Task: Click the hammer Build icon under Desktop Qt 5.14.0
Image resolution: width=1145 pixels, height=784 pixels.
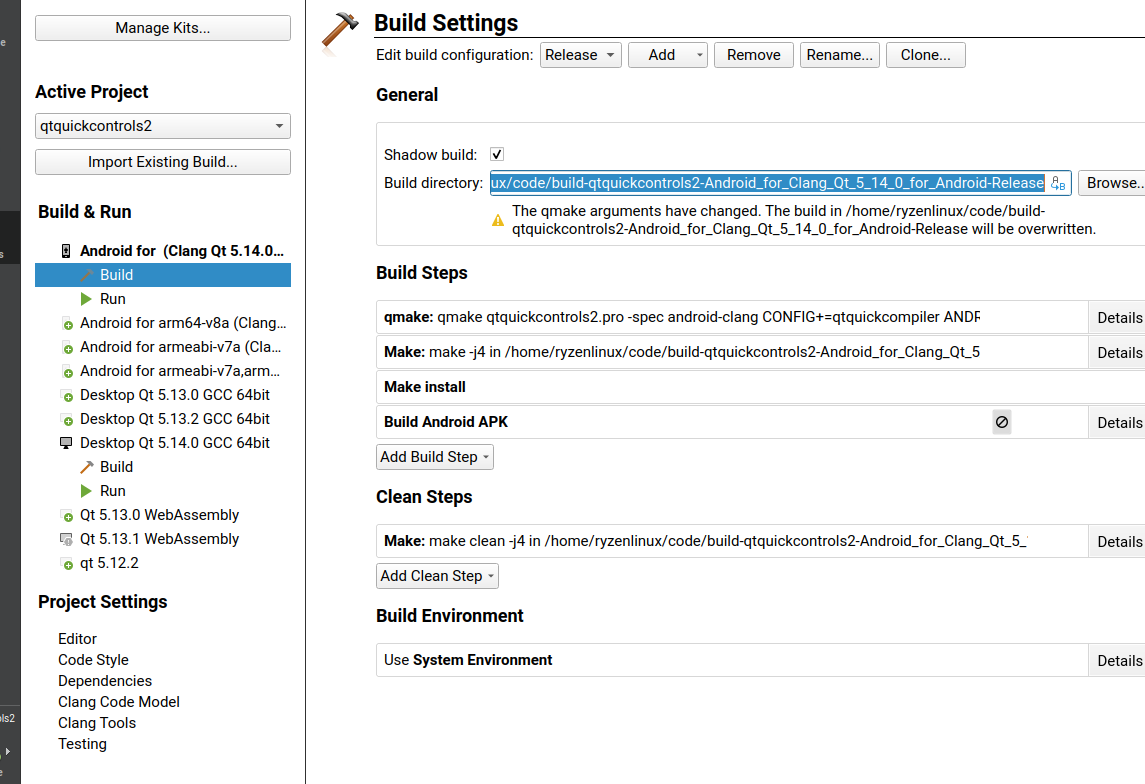Action: [87, 467]
